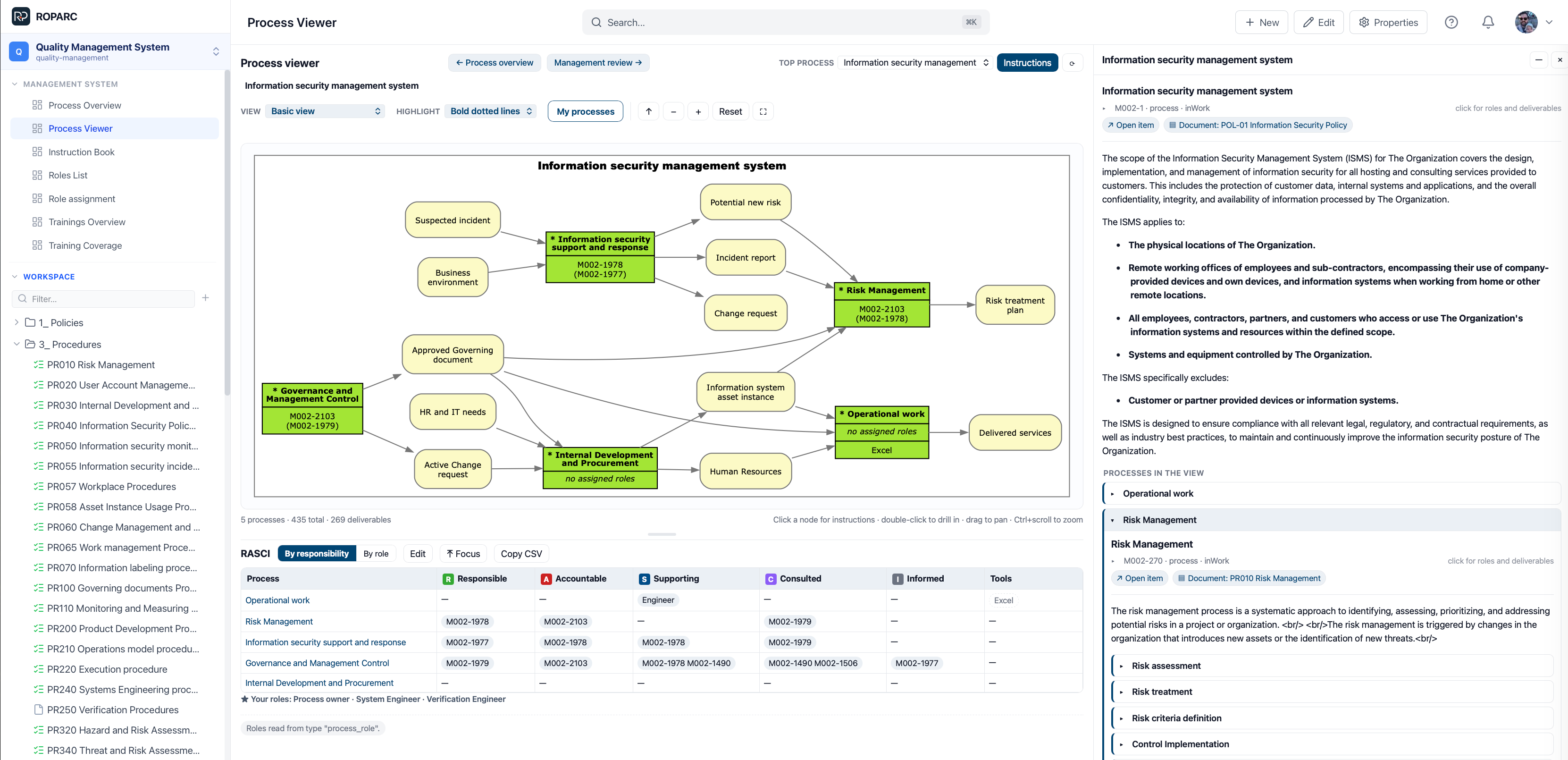Click the workspace Filter field
This screenshot has height=760, width=1568.
tap(103, 298)
